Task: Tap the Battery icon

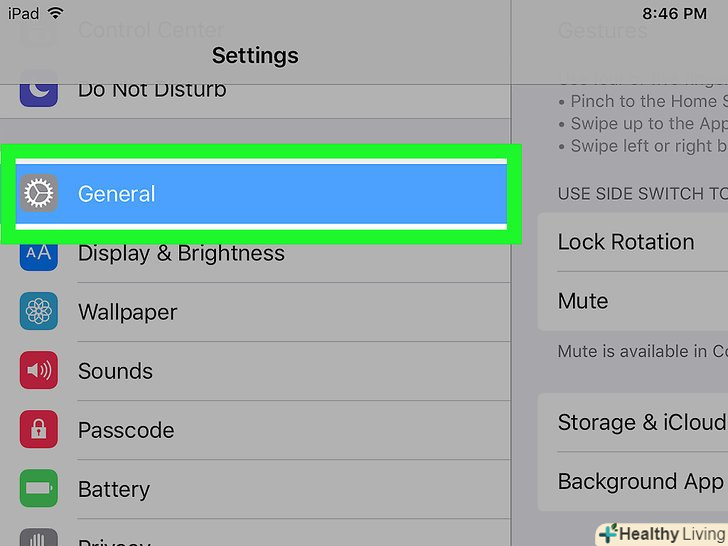Action: tap(39, 489)
